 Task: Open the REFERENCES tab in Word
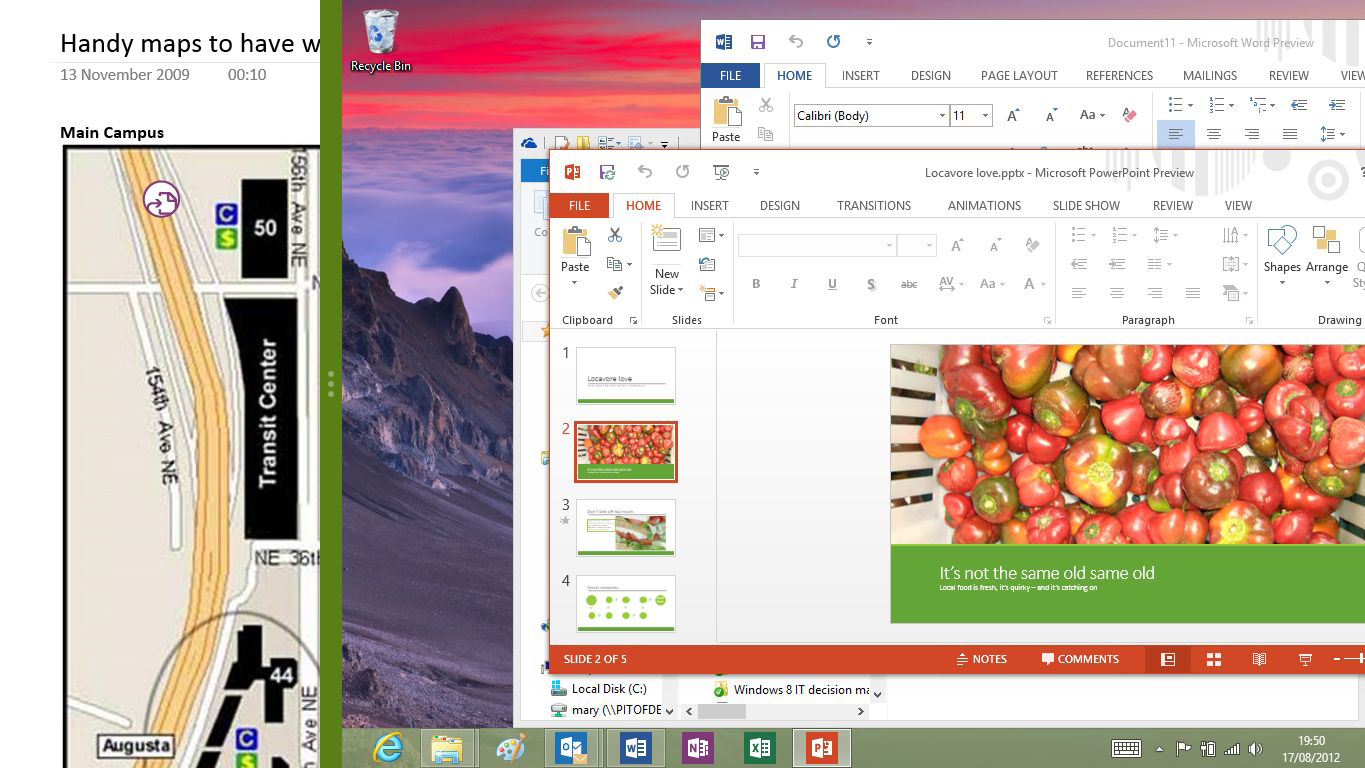[1119, 75]
